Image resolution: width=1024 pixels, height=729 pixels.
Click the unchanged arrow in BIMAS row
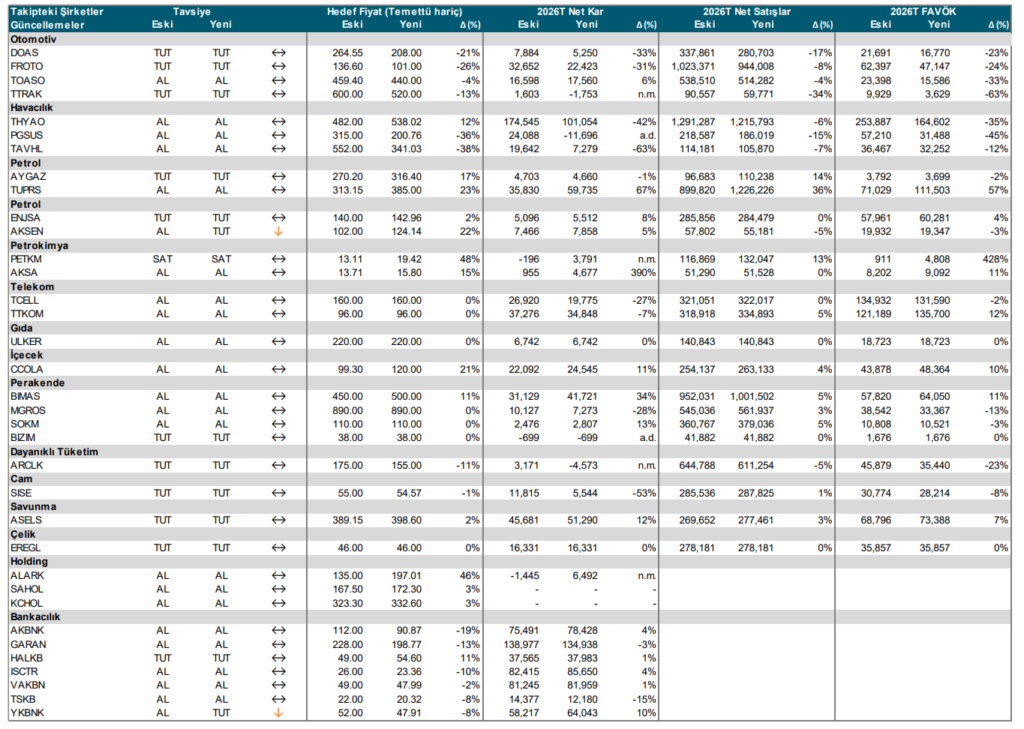point(279,397)
